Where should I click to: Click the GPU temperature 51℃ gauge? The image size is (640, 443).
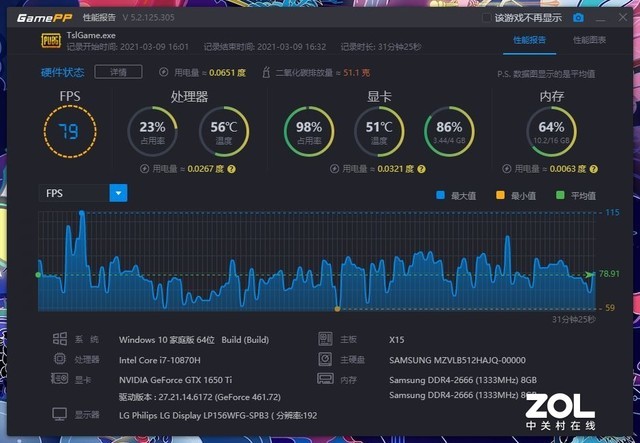click(379, 131)
